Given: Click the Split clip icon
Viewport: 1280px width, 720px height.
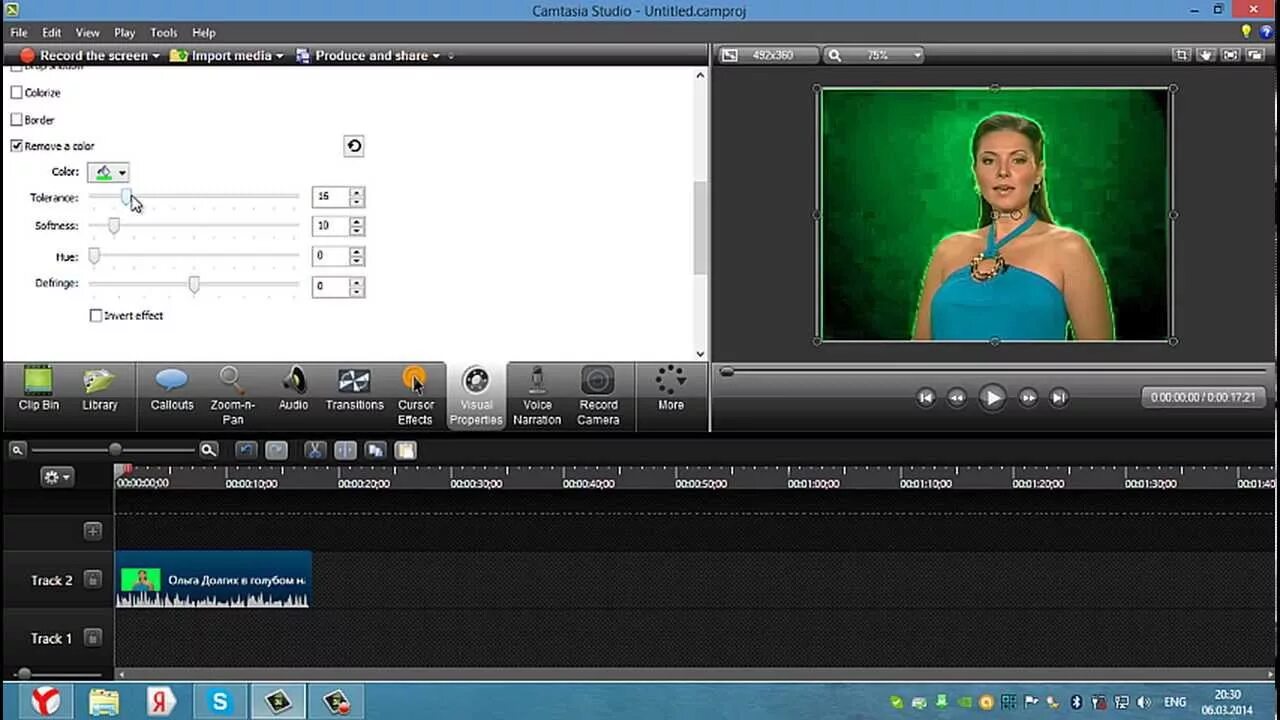Looking at the screenshot, I should pyautogui.click(x=345, y=450).
